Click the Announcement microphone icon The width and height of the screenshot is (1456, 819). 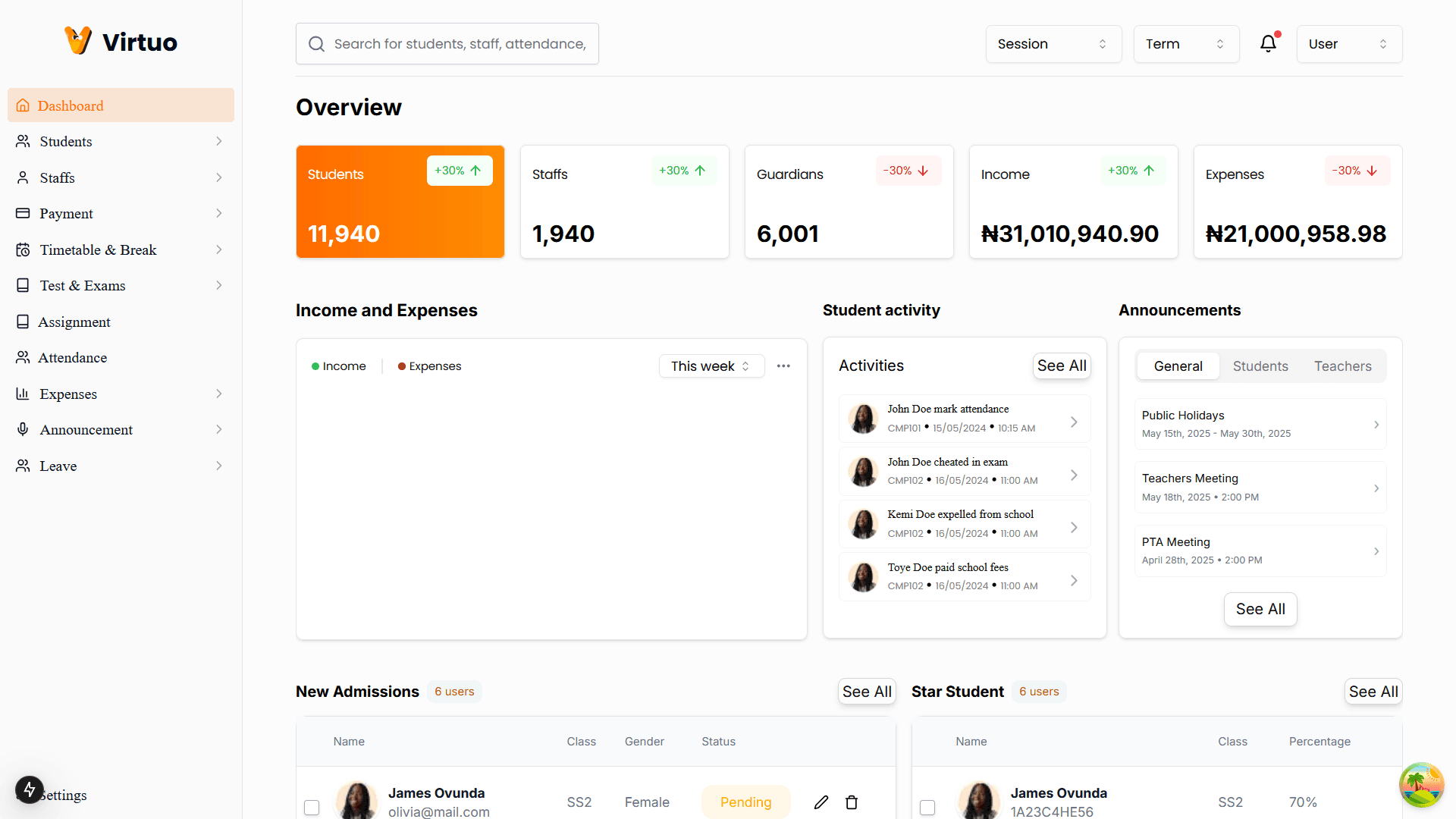point(23,429)
